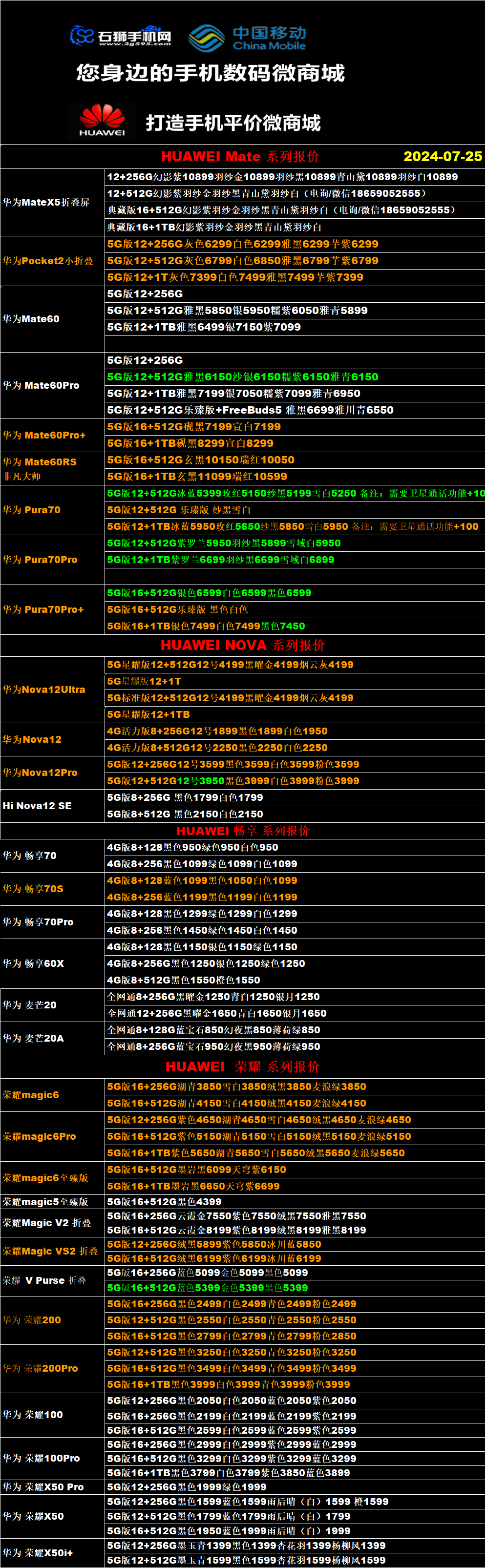
Task: Click the green 5G版16+512G蓝色5399金色5399 row
Action: (x=296, y=1287)
